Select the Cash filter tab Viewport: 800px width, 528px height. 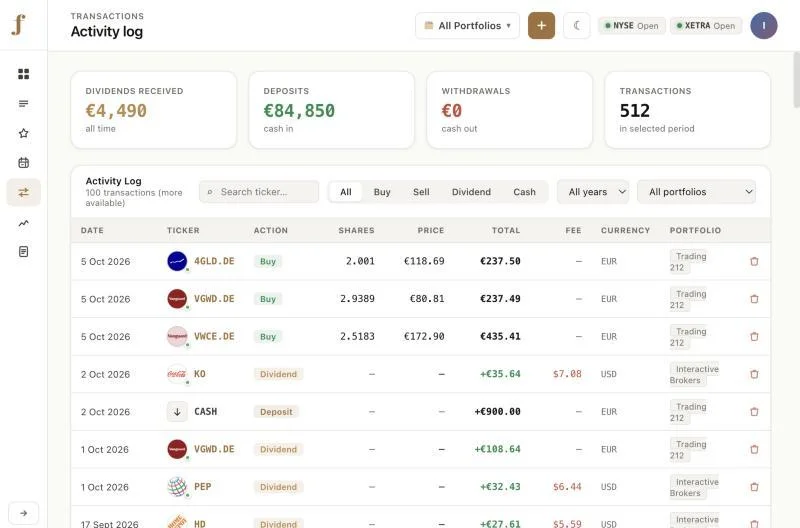point(524,192)
